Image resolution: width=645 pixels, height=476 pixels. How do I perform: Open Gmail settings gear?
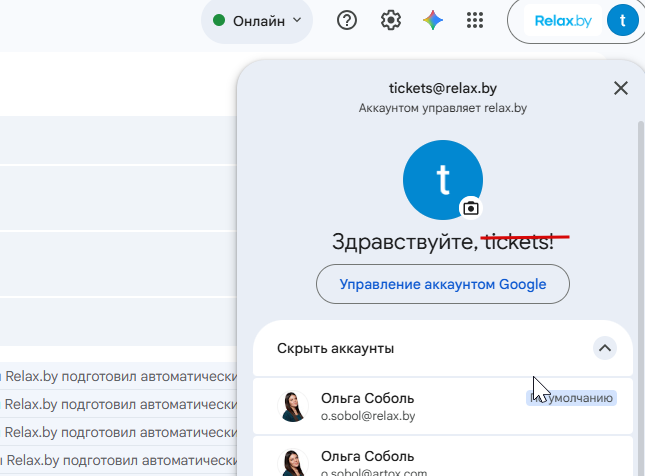[390, 20]
